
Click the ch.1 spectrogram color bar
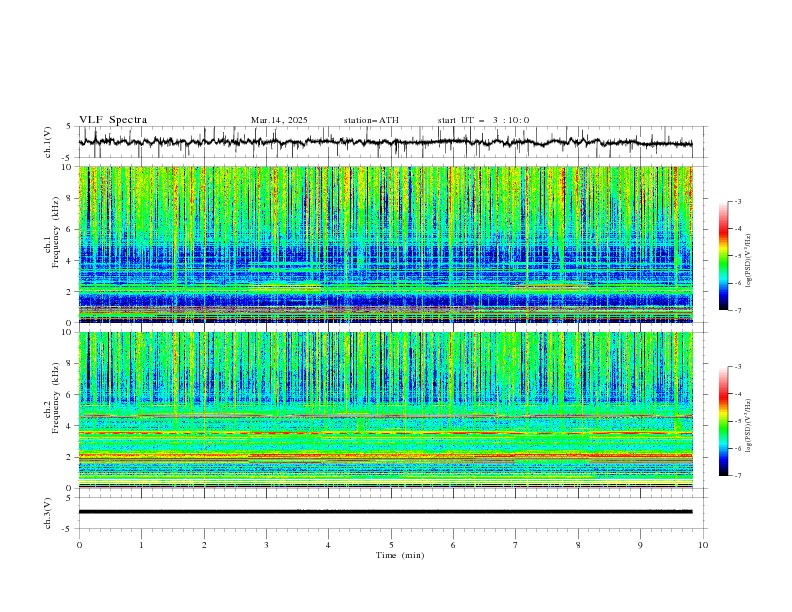[723, 256]
